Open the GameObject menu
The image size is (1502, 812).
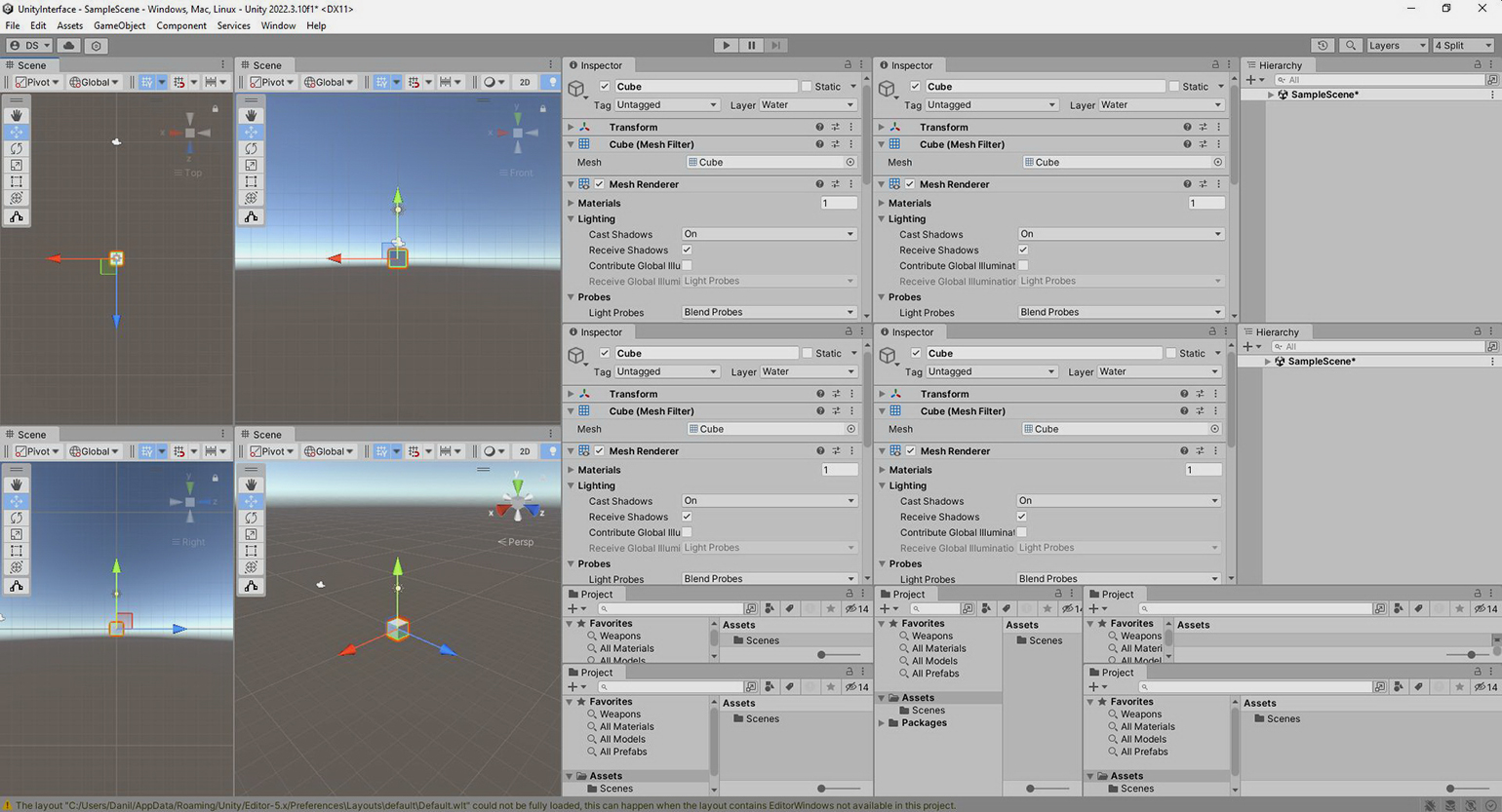pyautogui.click(x=119, y=25)
